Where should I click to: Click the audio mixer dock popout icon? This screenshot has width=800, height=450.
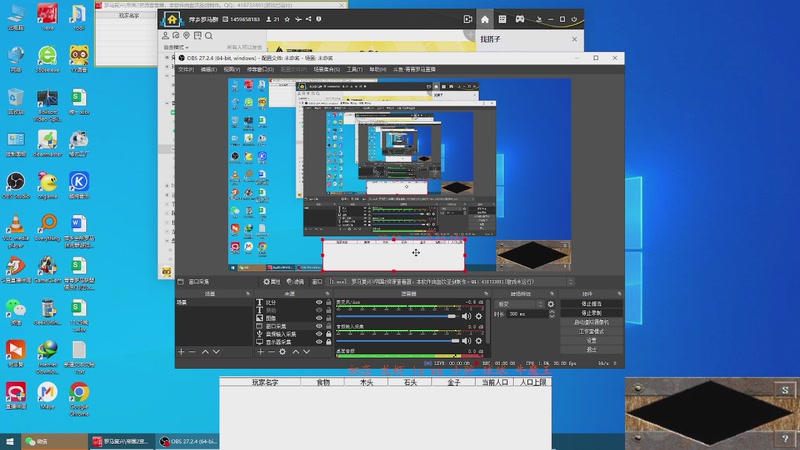tap(486, 294)
